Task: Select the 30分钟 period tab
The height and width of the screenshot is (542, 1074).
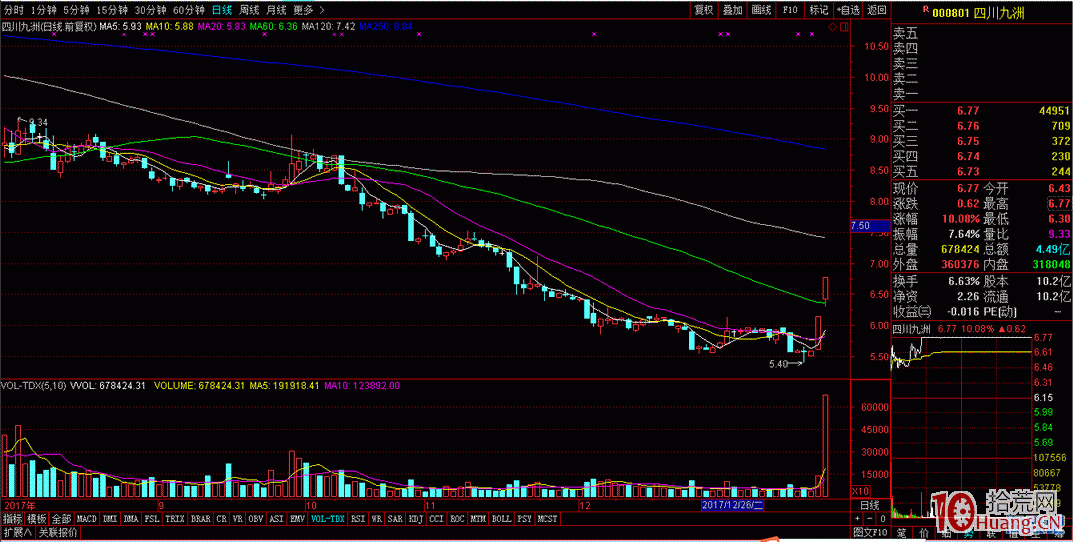Action: pos(150,10)
